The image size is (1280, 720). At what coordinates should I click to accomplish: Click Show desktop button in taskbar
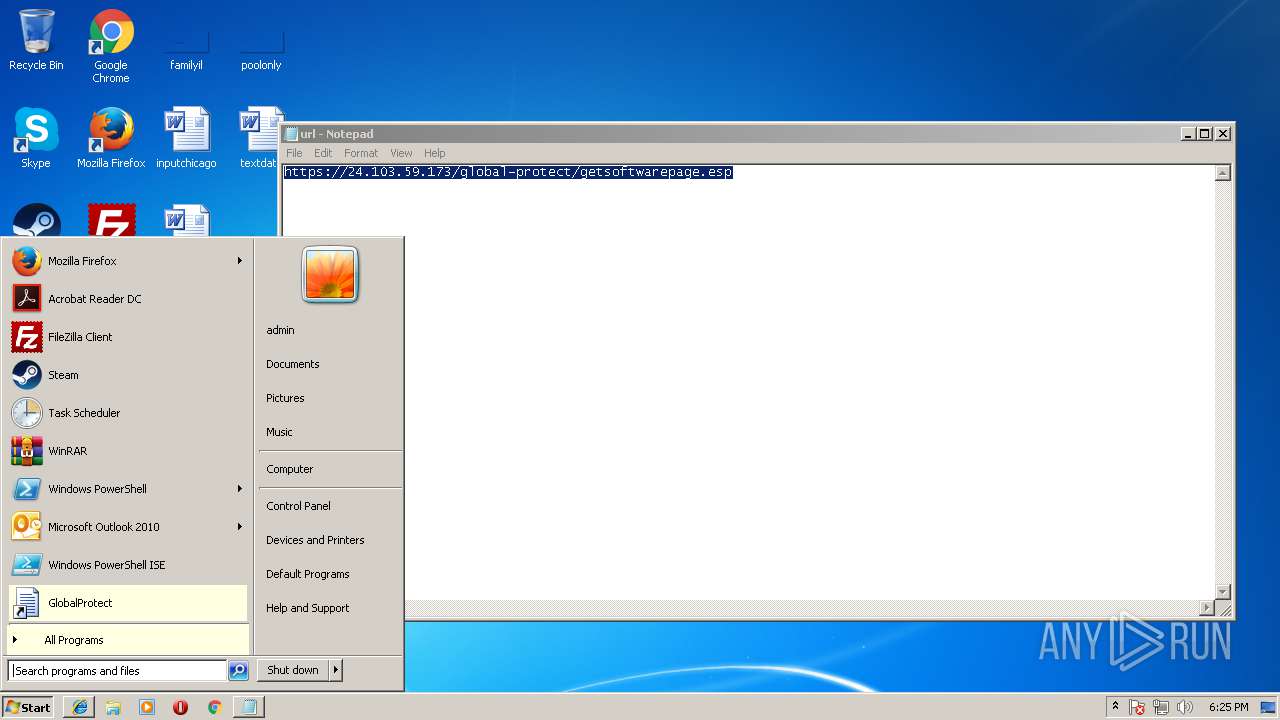tap(1269, 707)
